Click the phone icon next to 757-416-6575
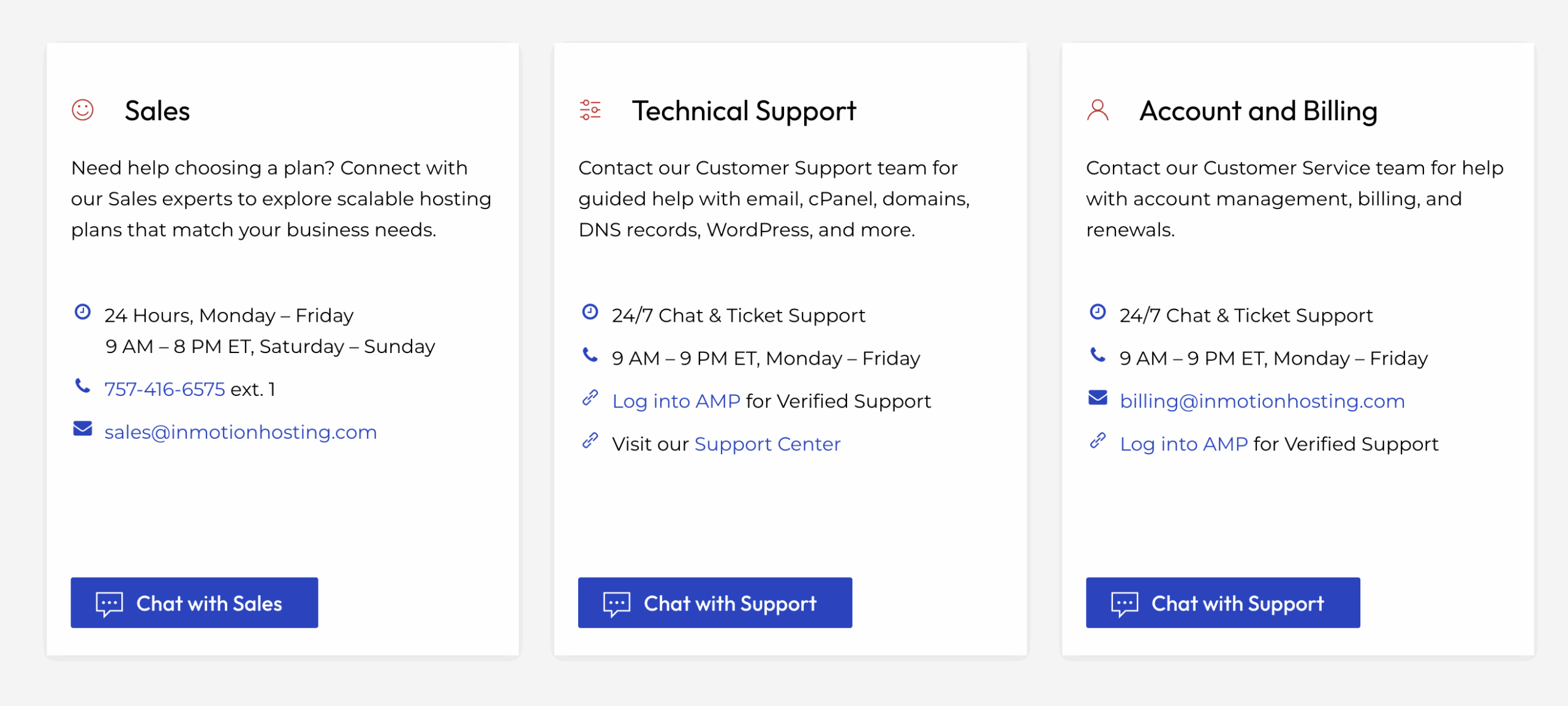Screen dimensions: 1568x706 pos(83,386)
